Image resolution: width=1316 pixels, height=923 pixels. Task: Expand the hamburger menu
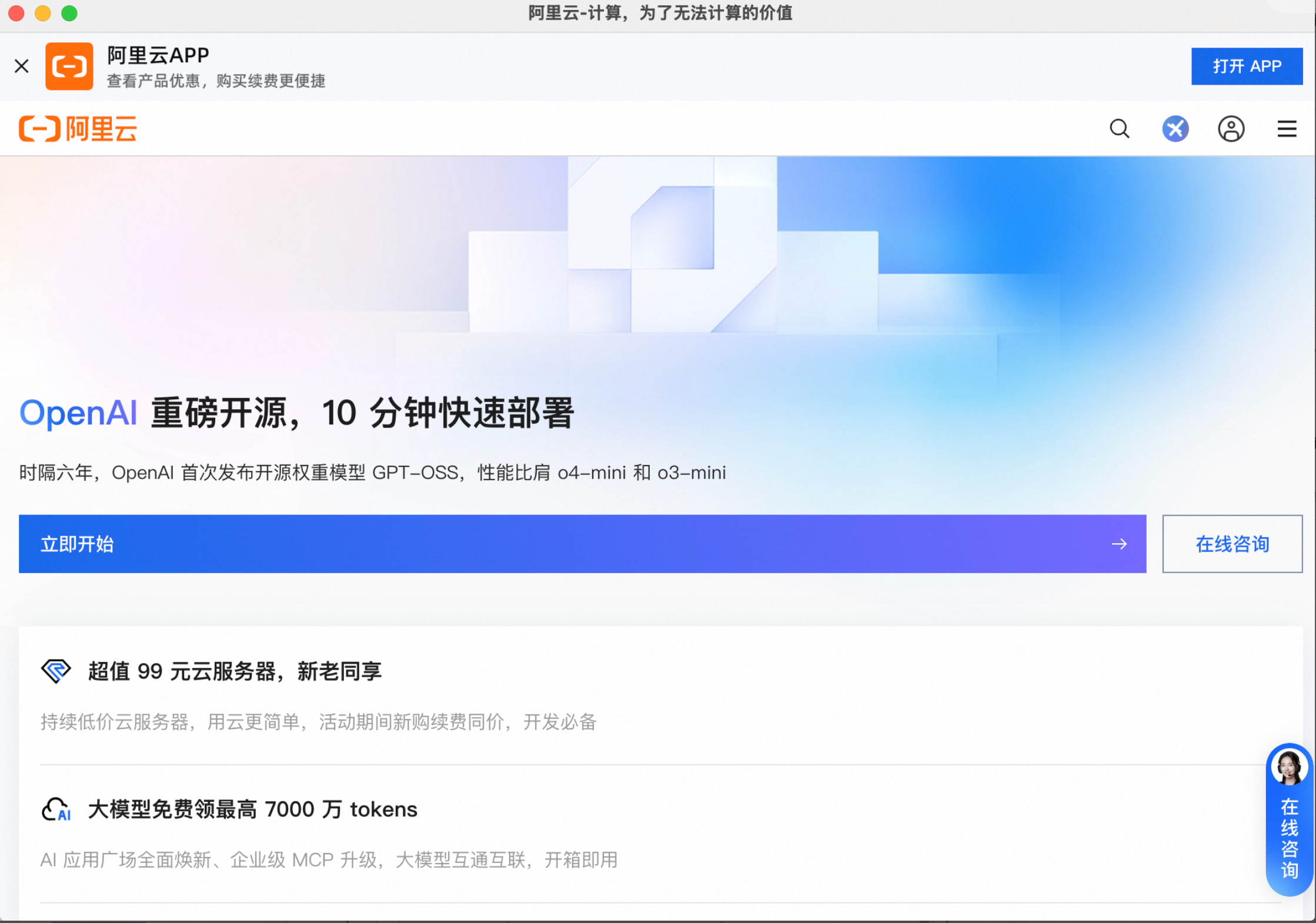click(1287, 129)
